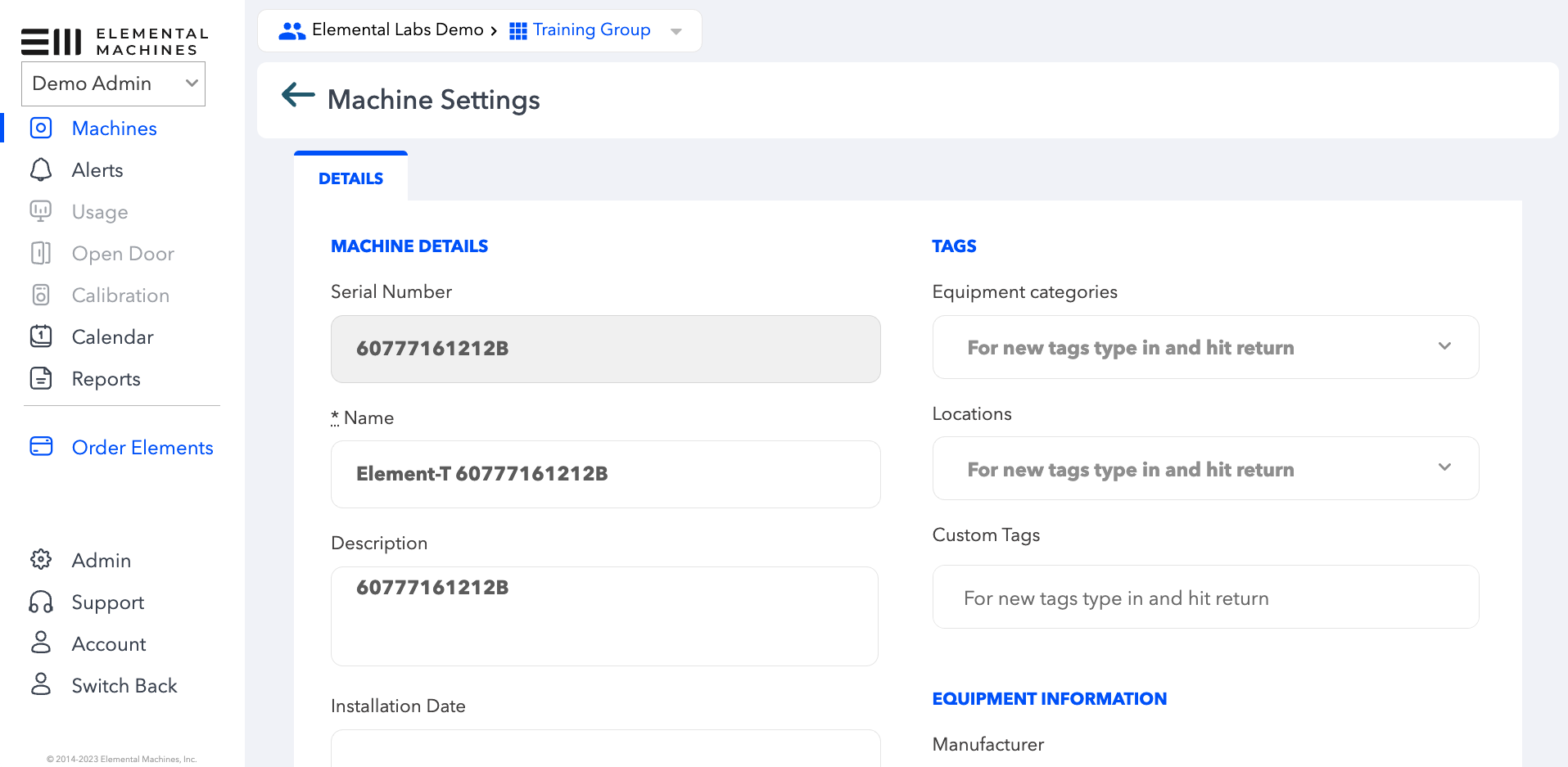The image size is (1568, 767).
Task: Open Machines in the sidebar
Action: point(115,129)
